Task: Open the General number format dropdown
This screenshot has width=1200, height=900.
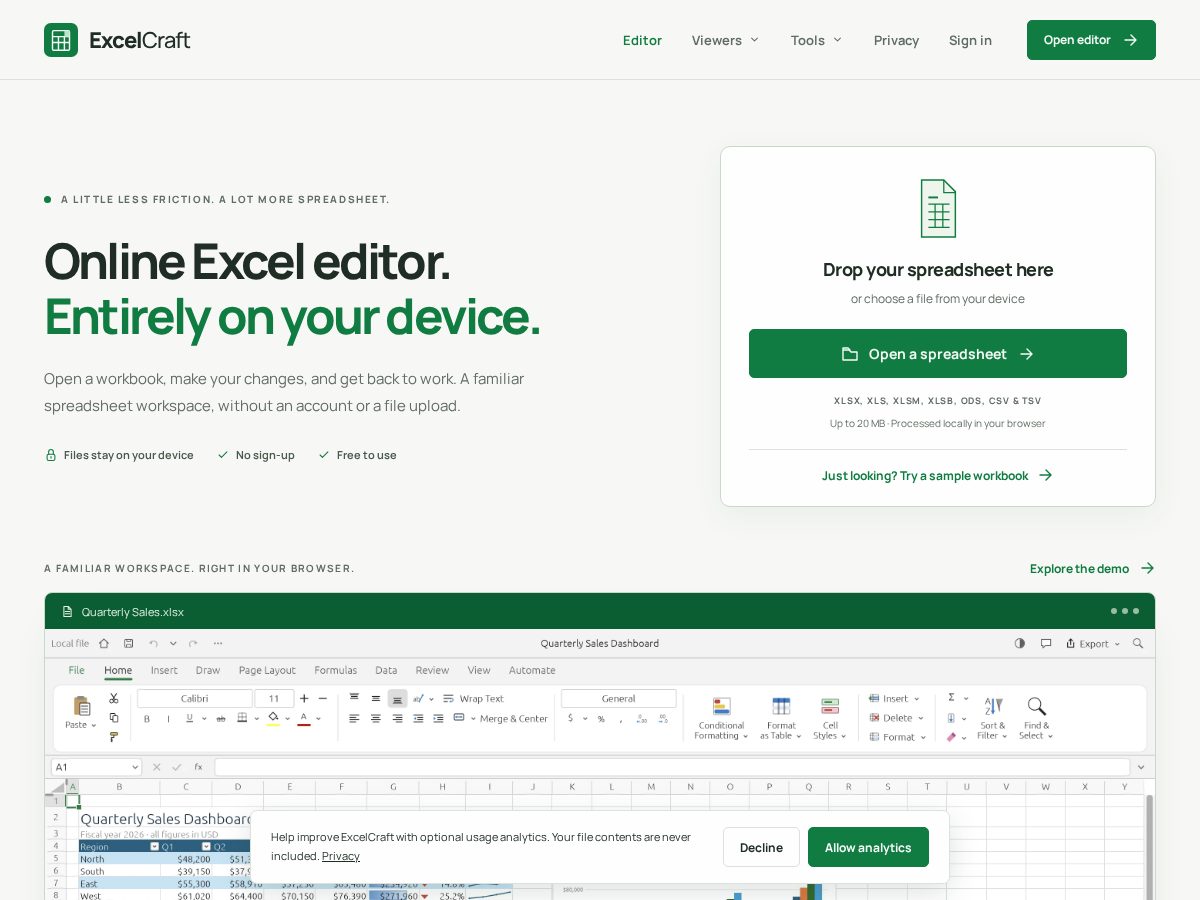Action: pos(619,698)
